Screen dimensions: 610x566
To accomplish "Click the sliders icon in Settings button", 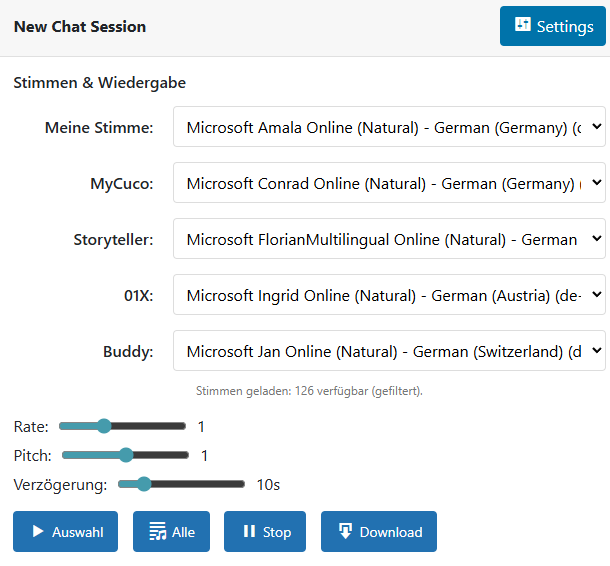I will point(522,25).
